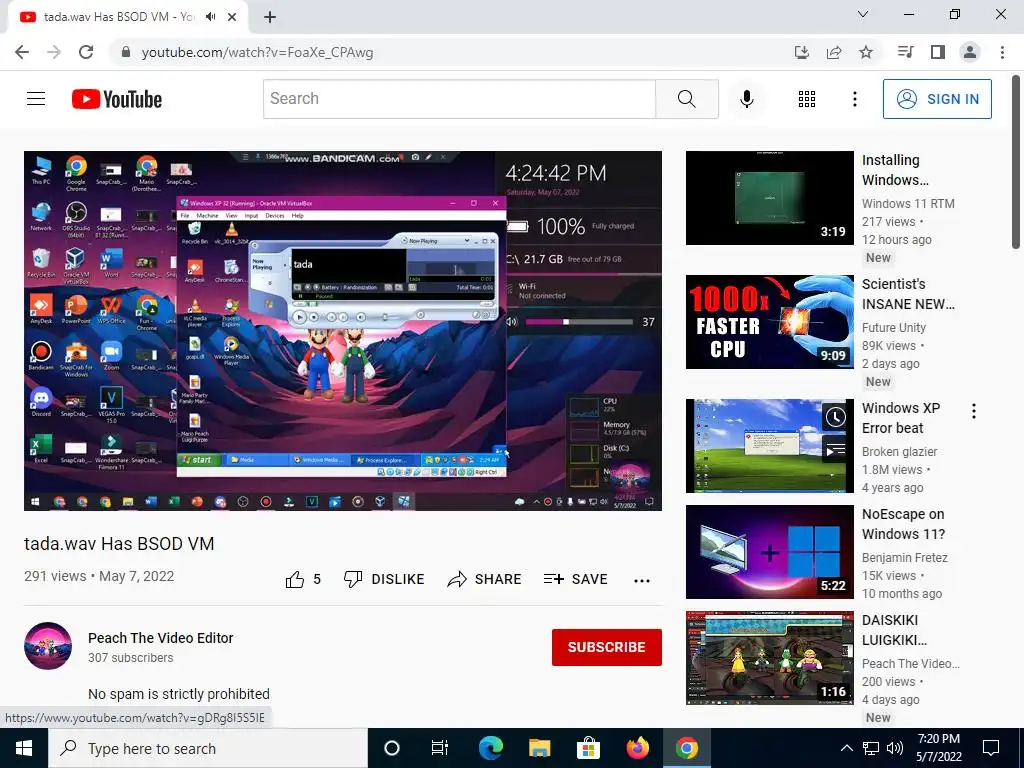Open the NoEscape on Windows 11 title

[x=903, y=524]
